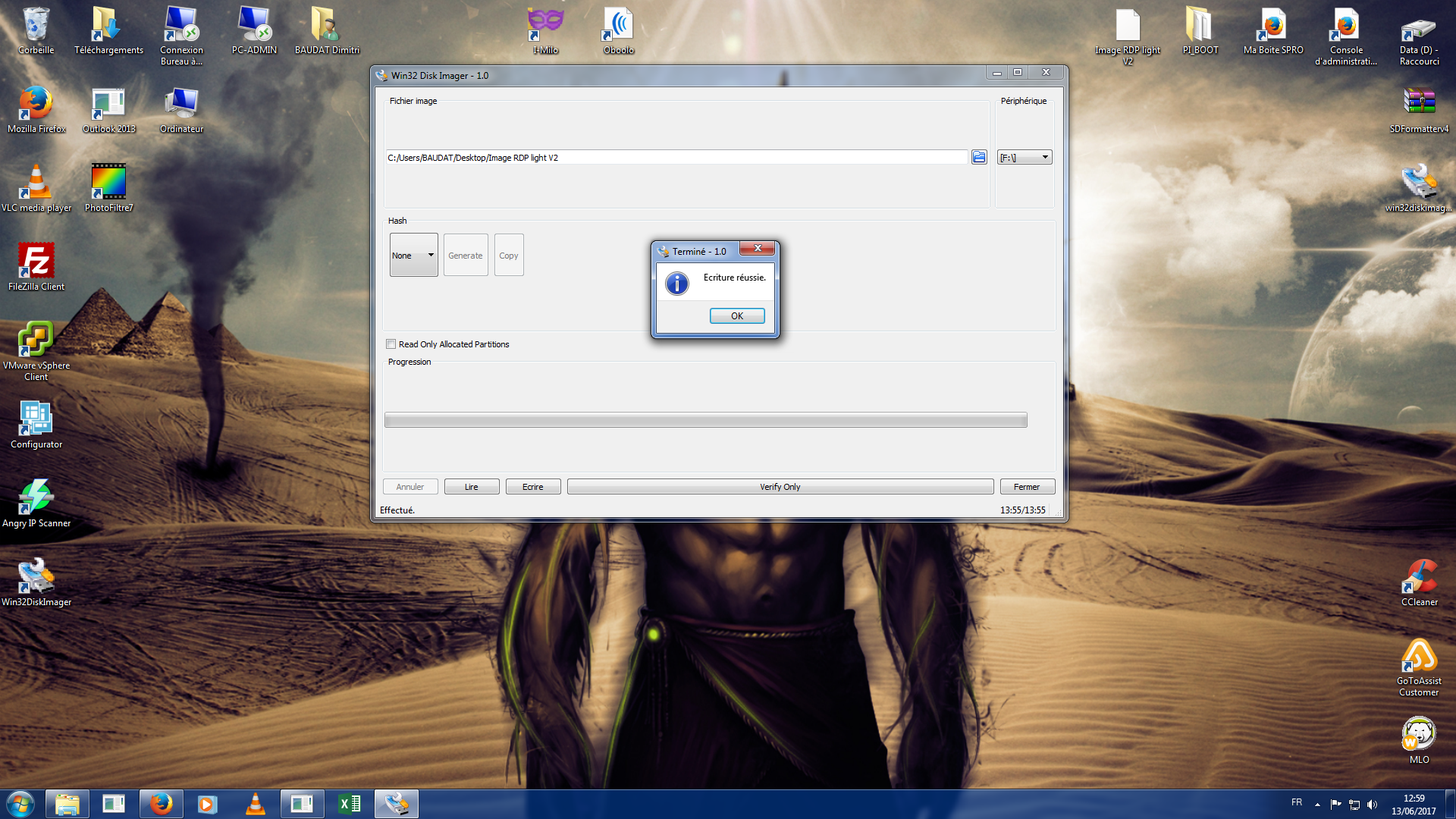Screen dimensions: 1456x819
Task: Open the Hash type None dropdown
Action: (x=413, y=255)
